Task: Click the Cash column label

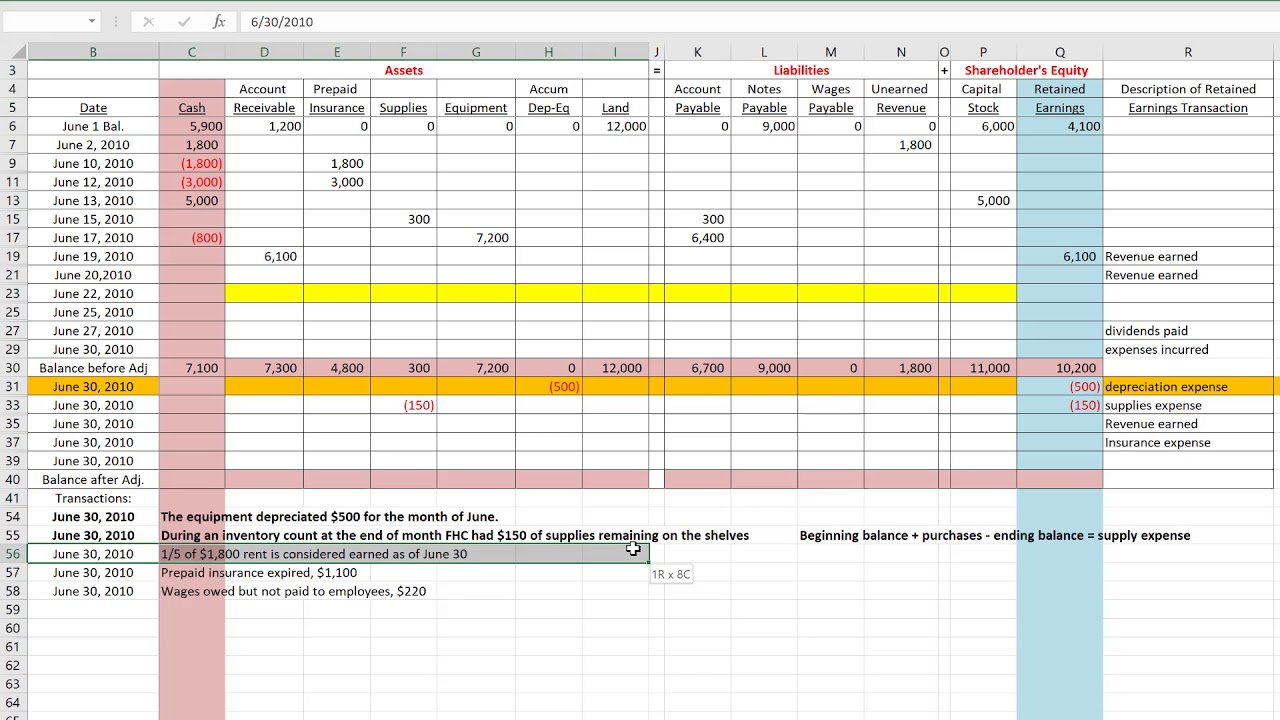Action: click(192, 108)
